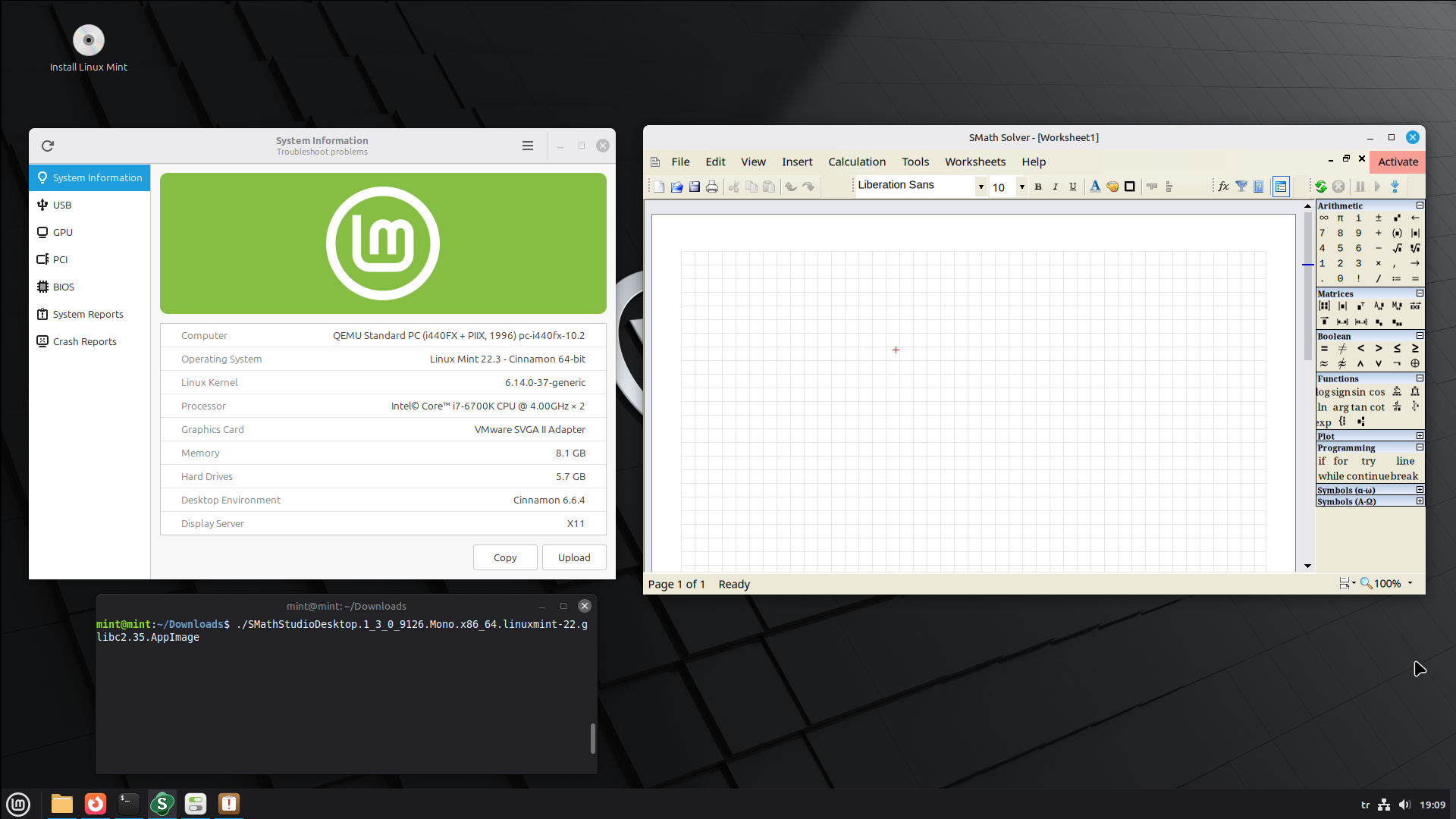
Task: Select BIOS in System Information sidebar
Action: point(64,287)
